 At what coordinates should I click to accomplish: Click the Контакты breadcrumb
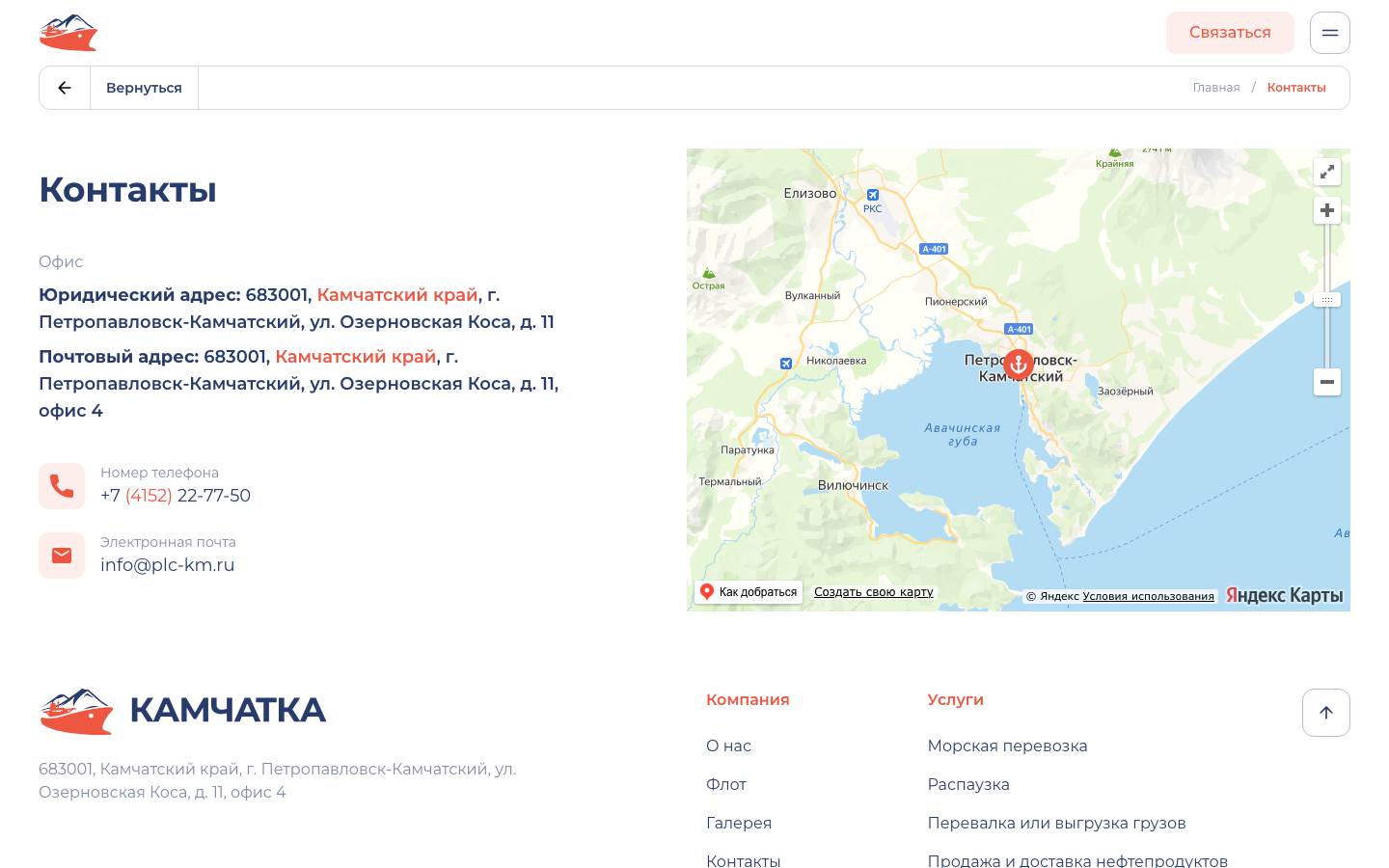(x=1296, y=88)
